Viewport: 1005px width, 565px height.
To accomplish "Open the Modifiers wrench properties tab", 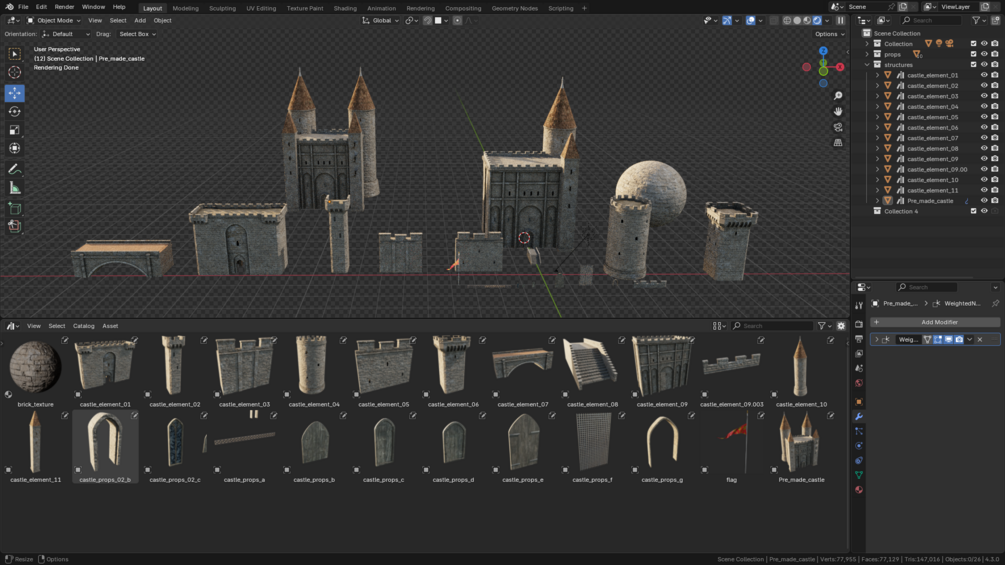I will coord(859,416).
